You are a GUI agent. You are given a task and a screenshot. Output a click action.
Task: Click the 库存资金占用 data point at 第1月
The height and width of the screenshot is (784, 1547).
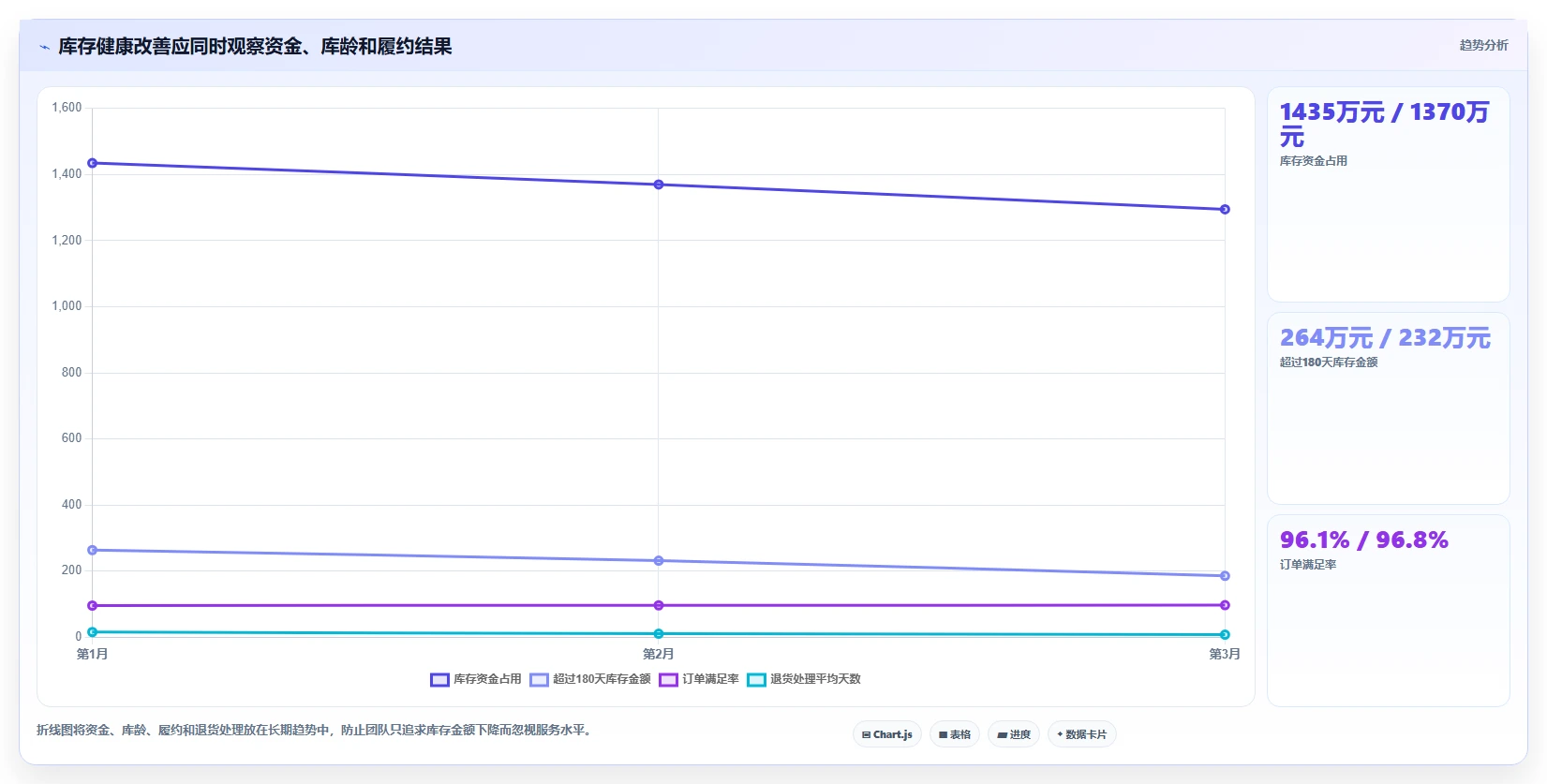click(x=92, y=163)
